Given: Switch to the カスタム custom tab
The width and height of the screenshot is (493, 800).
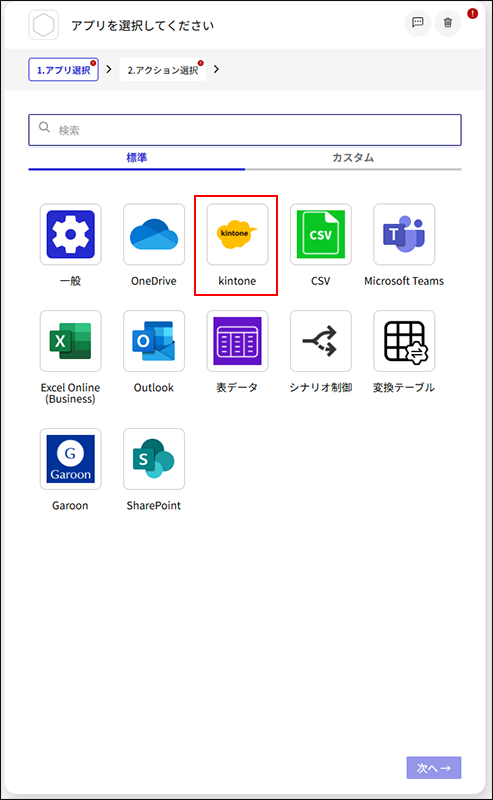Looking at the screenshot, I should tap(353, 158).
